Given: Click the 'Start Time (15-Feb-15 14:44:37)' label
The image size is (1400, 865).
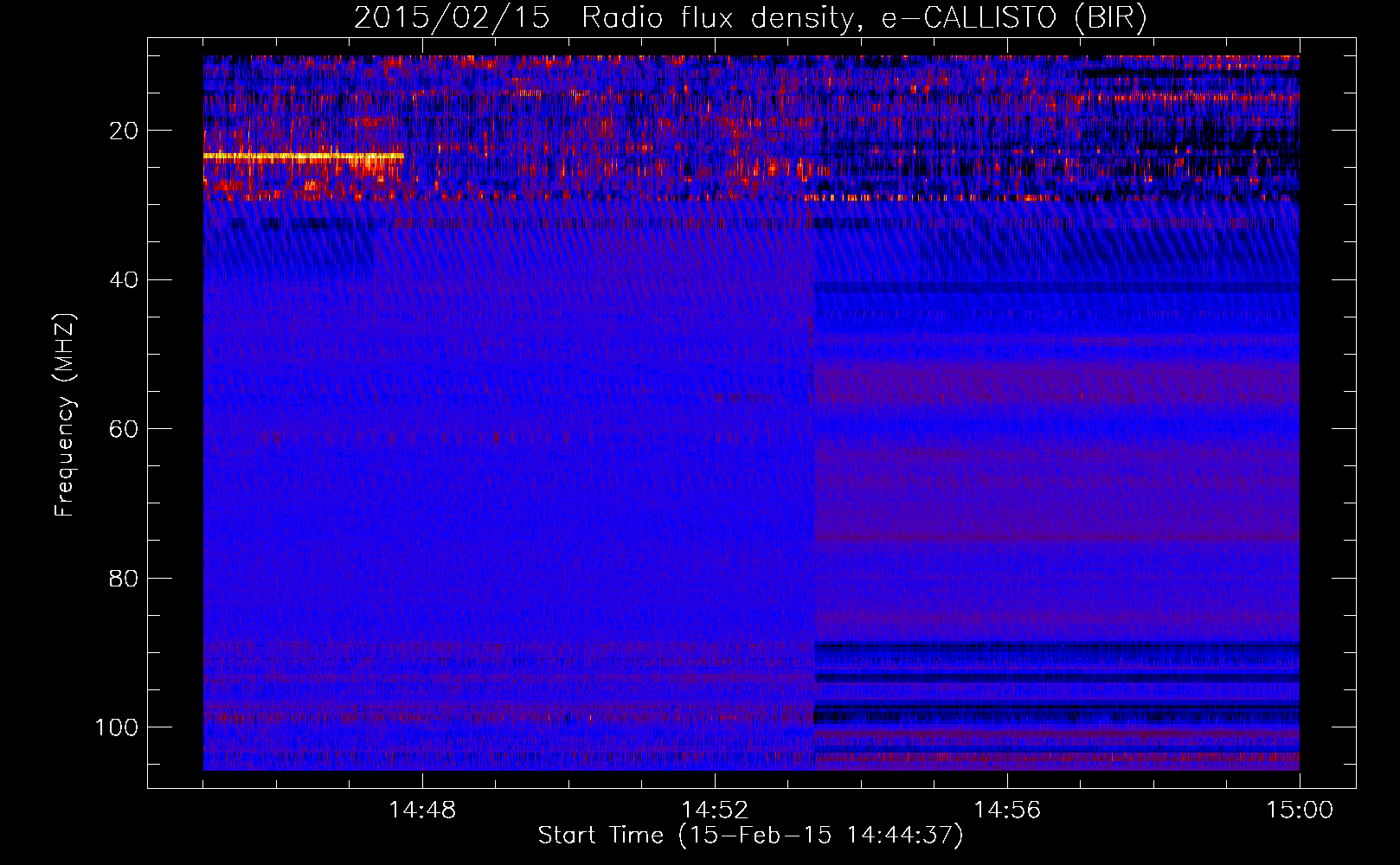Looking at the screenshot, I should click(750, 836).
